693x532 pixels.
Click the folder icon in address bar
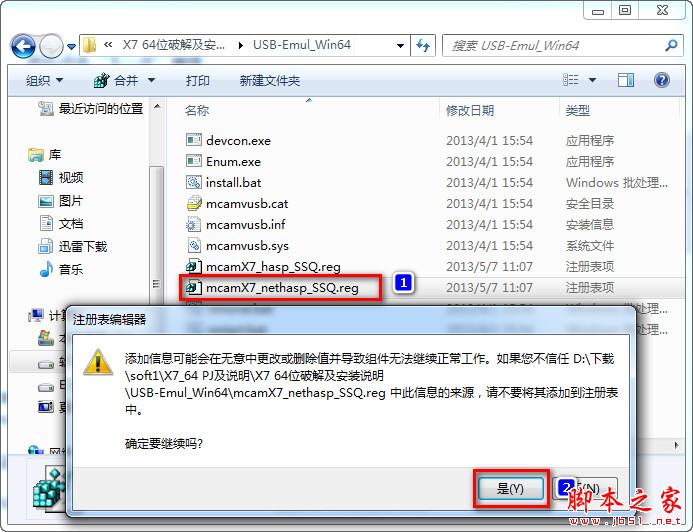pos(90,45)
